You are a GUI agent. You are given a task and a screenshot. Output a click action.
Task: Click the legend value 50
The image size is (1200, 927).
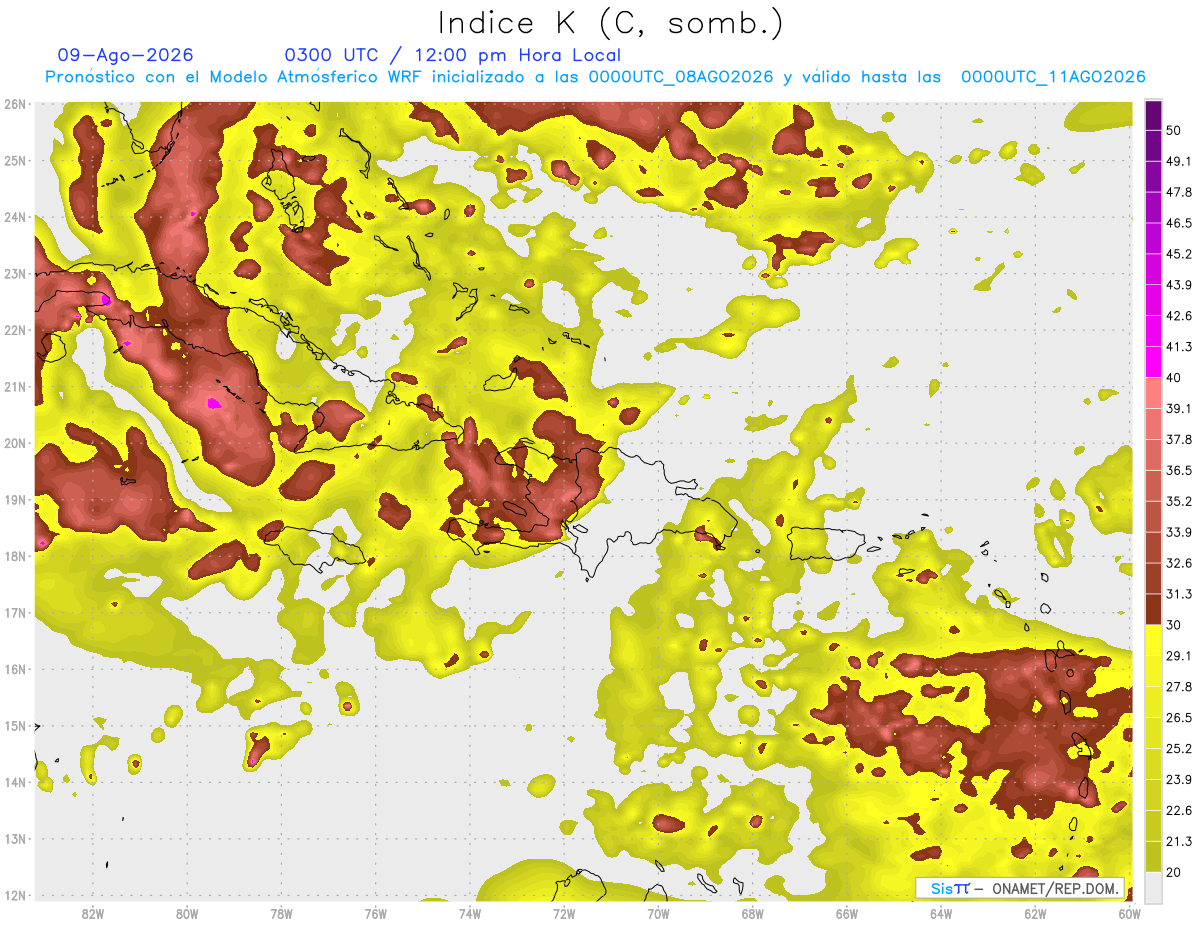(x=1175, y=131)
